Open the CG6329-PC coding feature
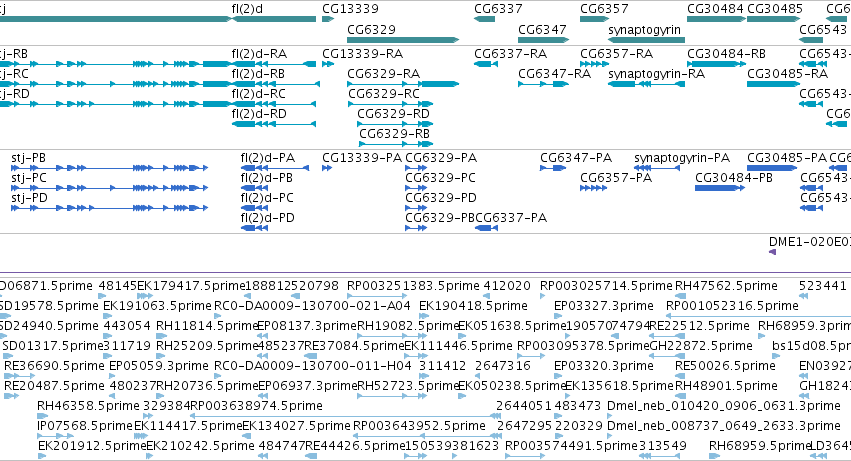 tap(416, 188)
